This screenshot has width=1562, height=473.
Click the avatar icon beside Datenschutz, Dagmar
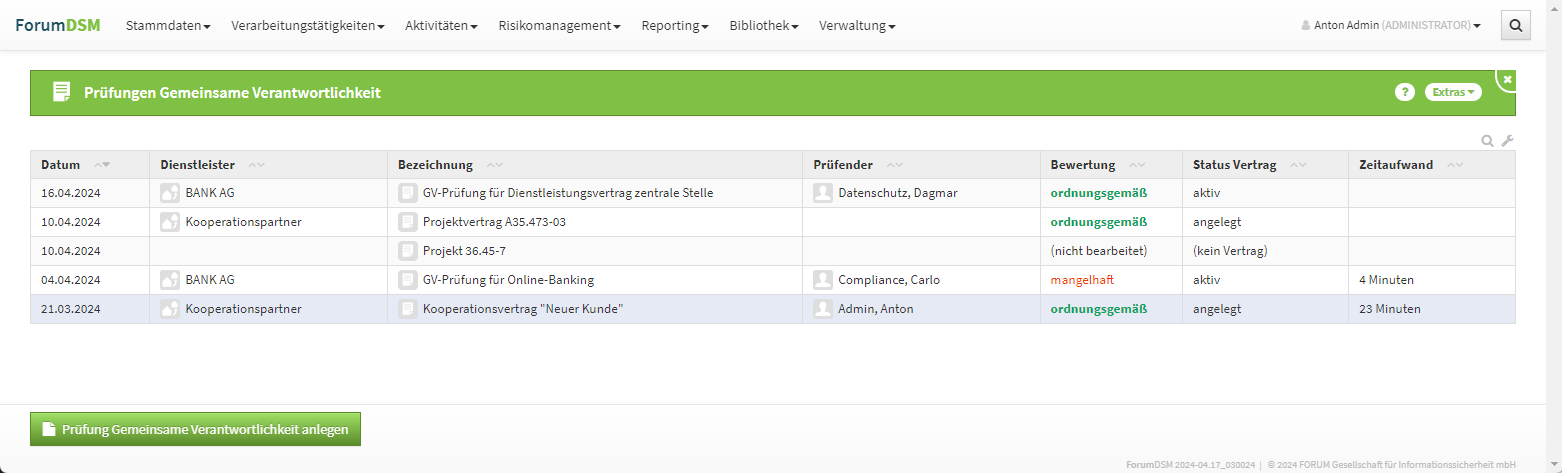point(823,193)
